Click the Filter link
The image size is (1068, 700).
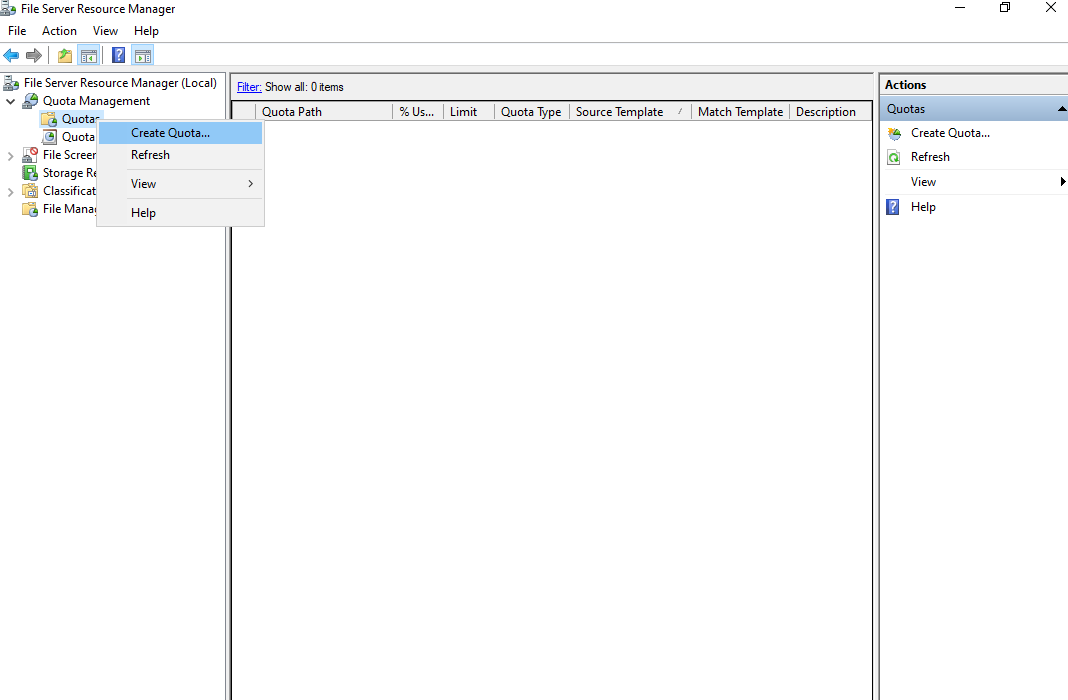pyautogui.click(x=249, y=87)
